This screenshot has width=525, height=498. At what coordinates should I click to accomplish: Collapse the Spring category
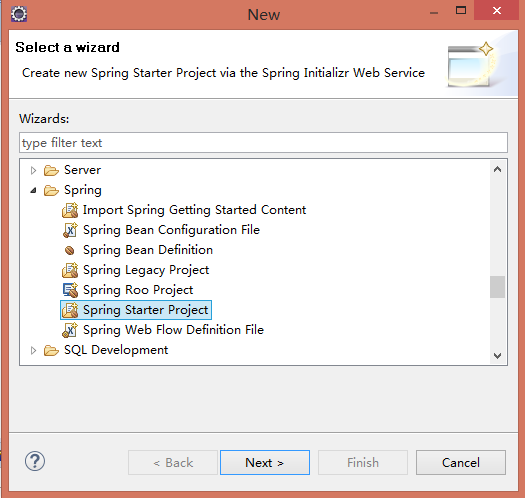33,191
